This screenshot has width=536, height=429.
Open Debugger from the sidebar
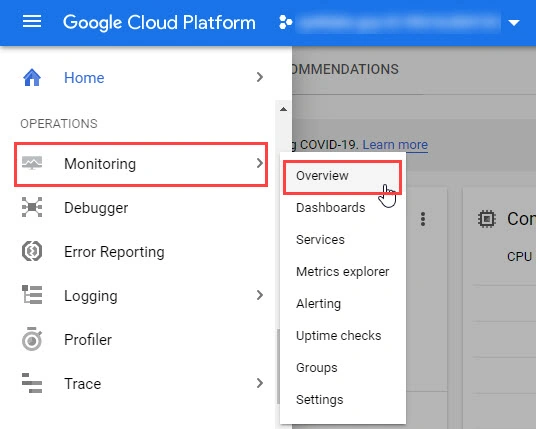[x=96, y=208]
